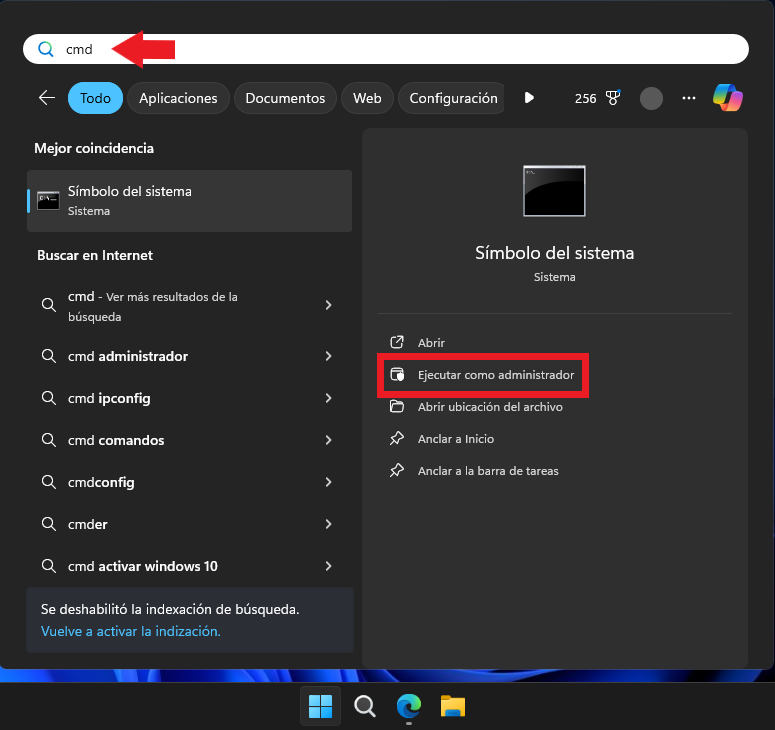Click search icon beside 'cmd ipconfig'
This screenshot has width=775, height=730.
click(x=48, y=398)
